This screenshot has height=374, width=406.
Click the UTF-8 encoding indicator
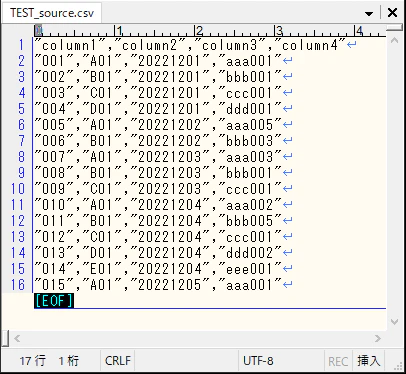(x=258, y=361)
